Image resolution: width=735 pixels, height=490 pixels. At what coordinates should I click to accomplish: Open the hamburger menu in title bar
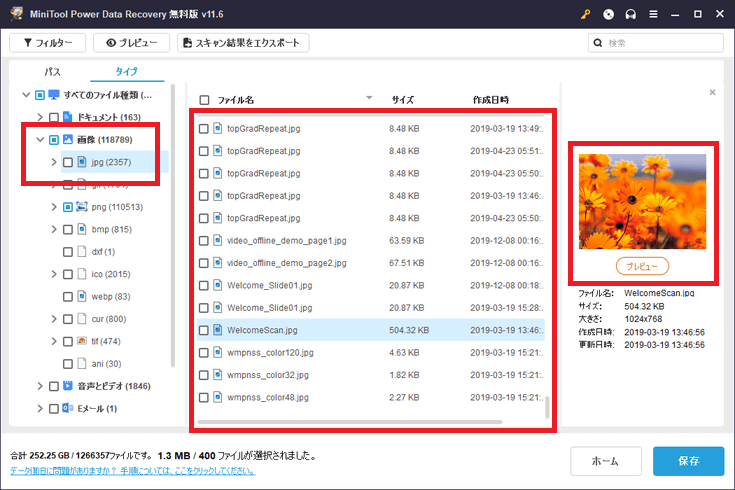click(x=653, y=14)
